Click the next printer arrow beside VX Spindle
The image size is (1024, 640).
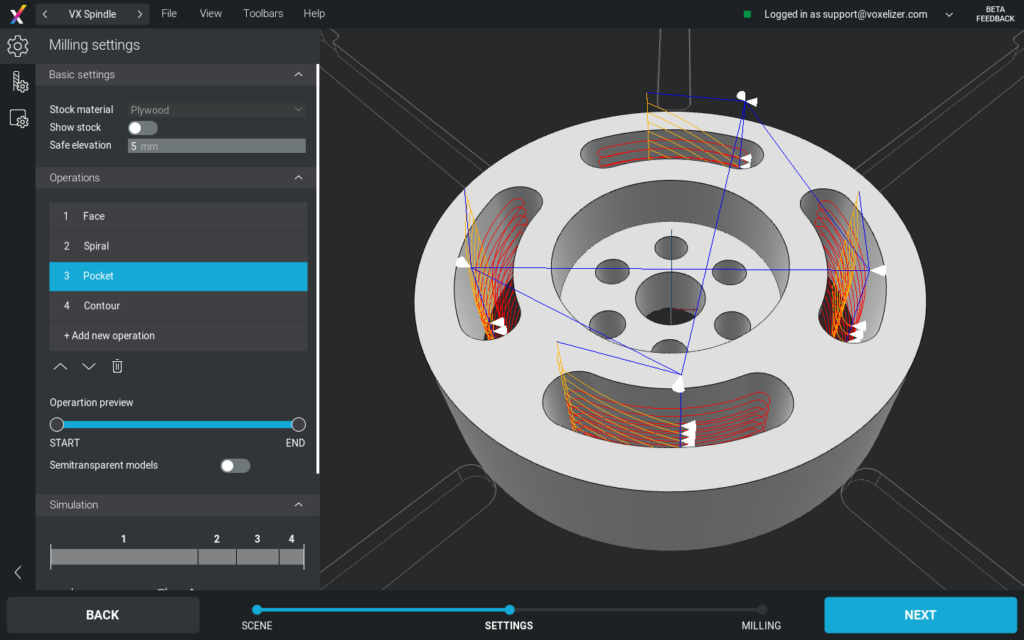click(x=140, y=13)
